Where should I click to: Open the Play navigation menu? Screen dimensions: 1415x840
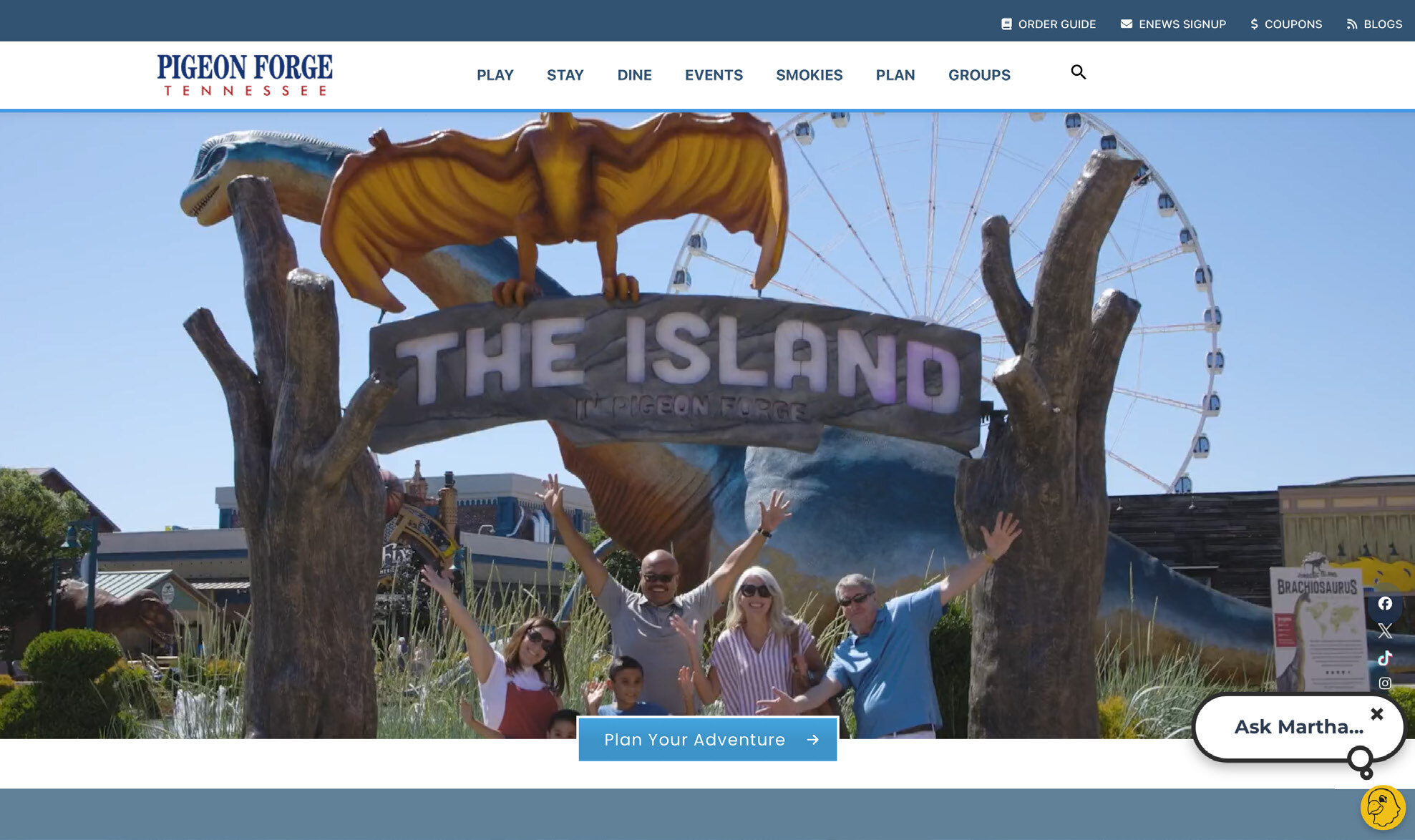[495, 75]
